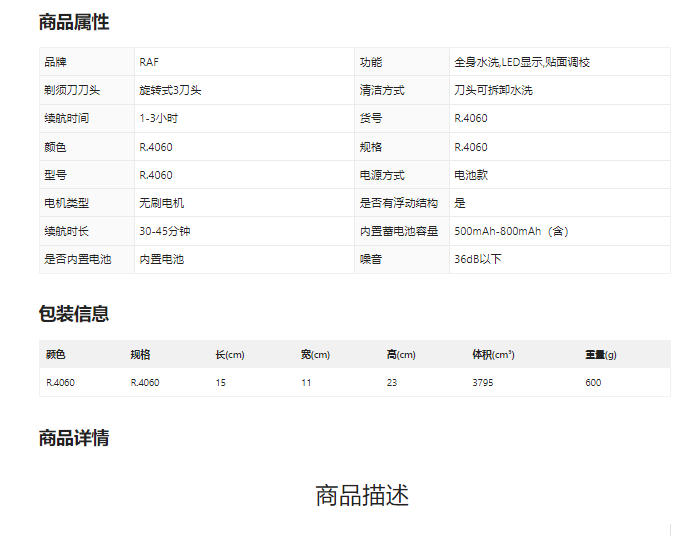
Task: Click the 30-45分钟 duration value
Action: point(166,231)
